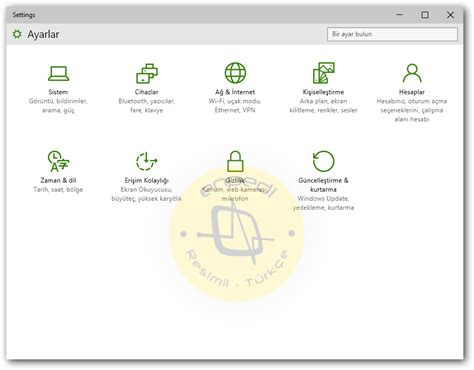This screenshot has height=370, width=474.
Task: Open the Sistem laptop icon
Action: click(58, 73)
